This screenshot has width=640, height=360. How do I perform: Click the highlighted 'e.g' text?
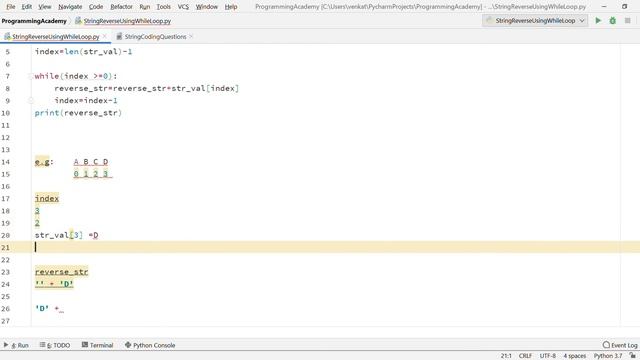42,162
